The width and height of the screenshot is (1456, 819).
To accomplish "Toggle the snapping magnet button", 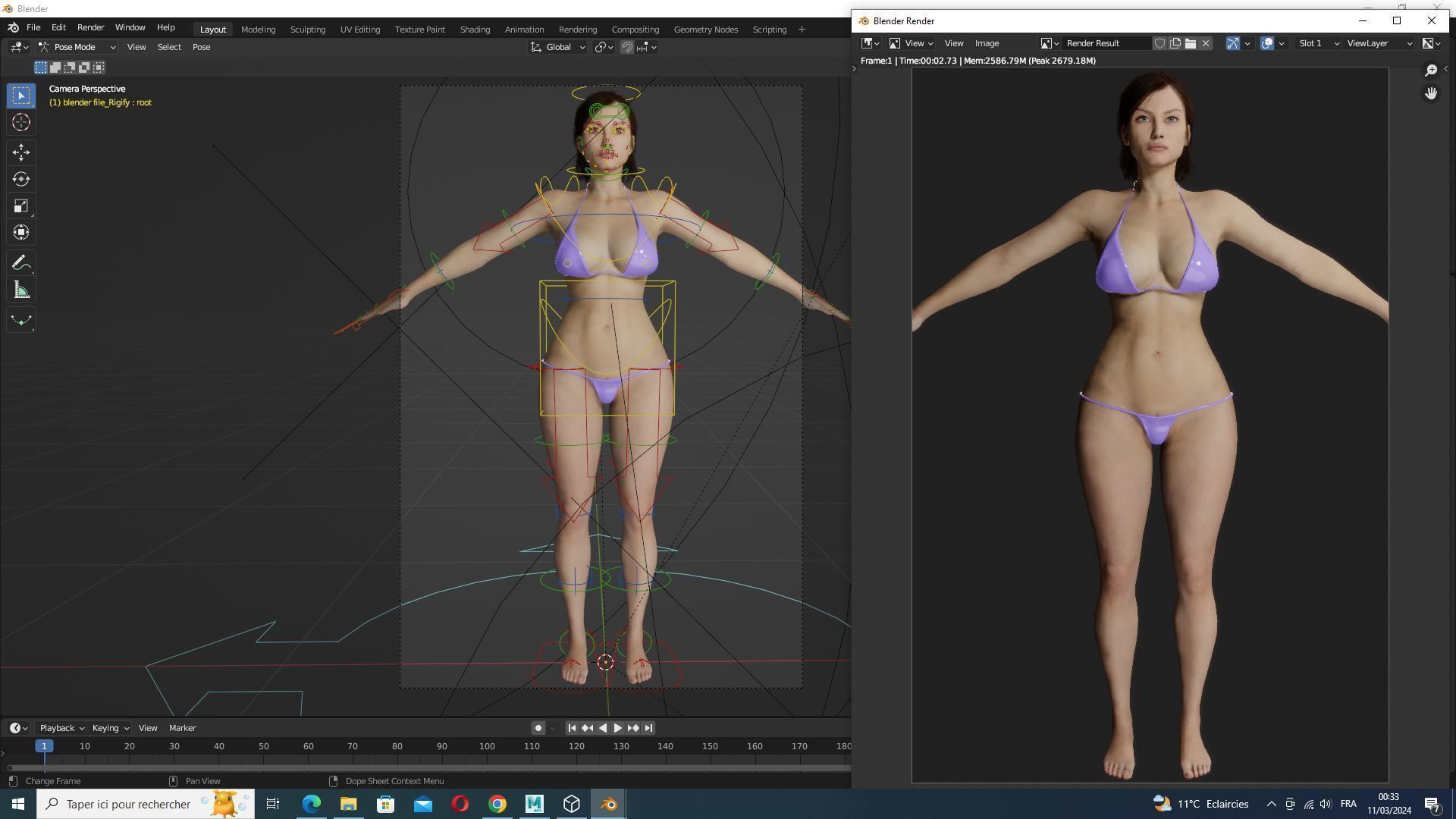I will click(x=627, y=47).
